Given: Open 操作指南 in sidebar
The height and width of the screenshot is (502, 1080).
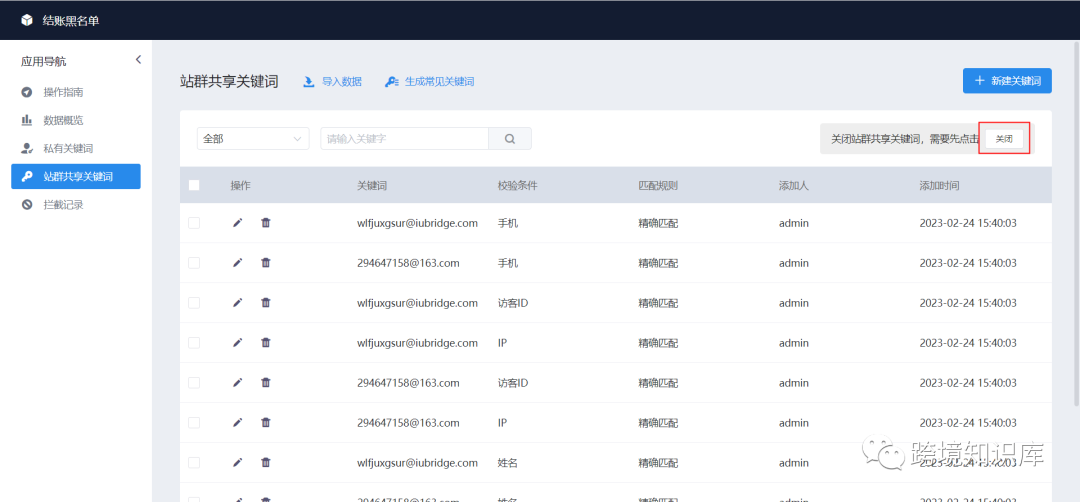Looking at the screenshot, I should 62,92.
